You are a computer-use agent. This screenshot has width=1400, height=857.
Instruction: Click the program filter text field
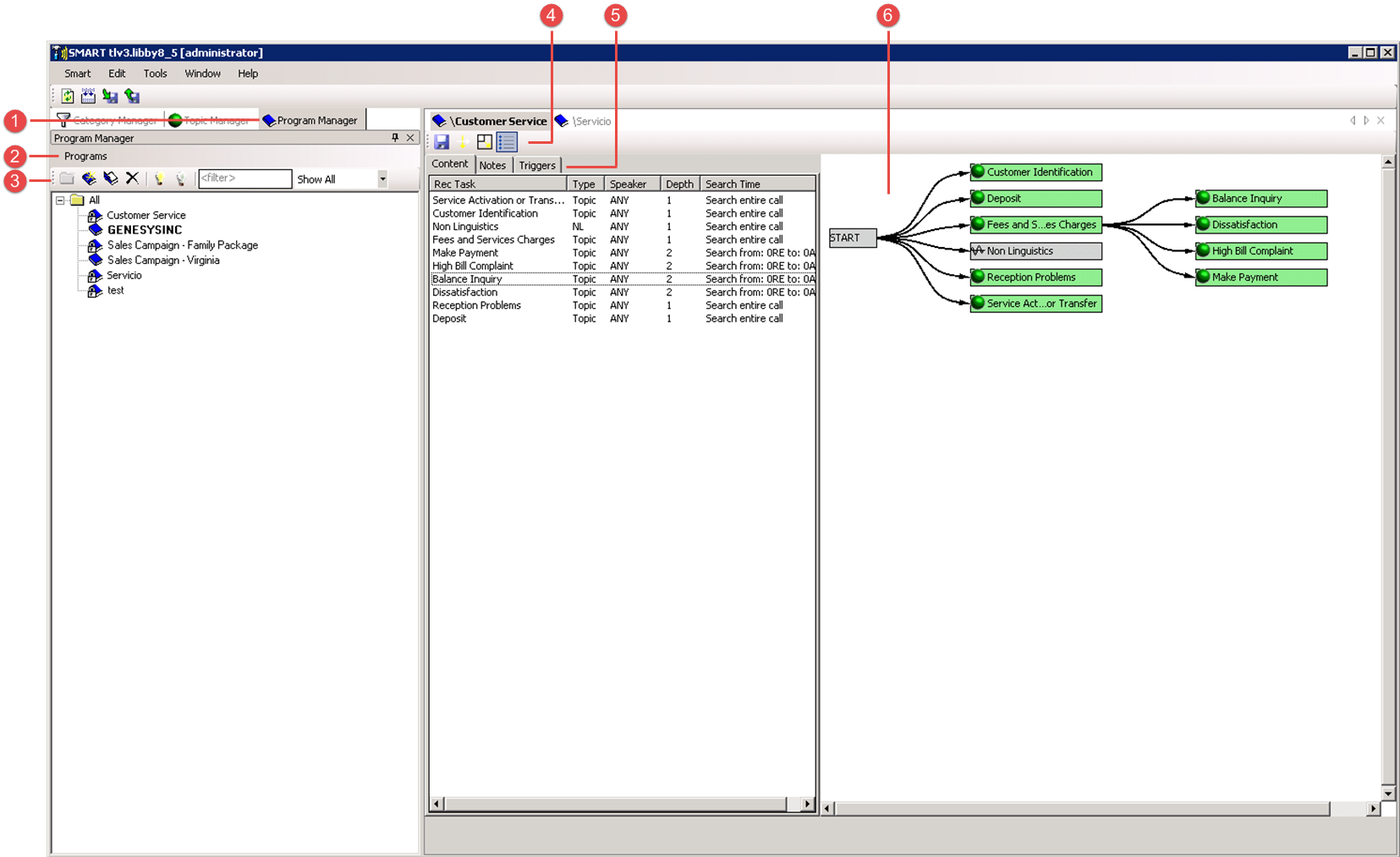click(244, 179)
